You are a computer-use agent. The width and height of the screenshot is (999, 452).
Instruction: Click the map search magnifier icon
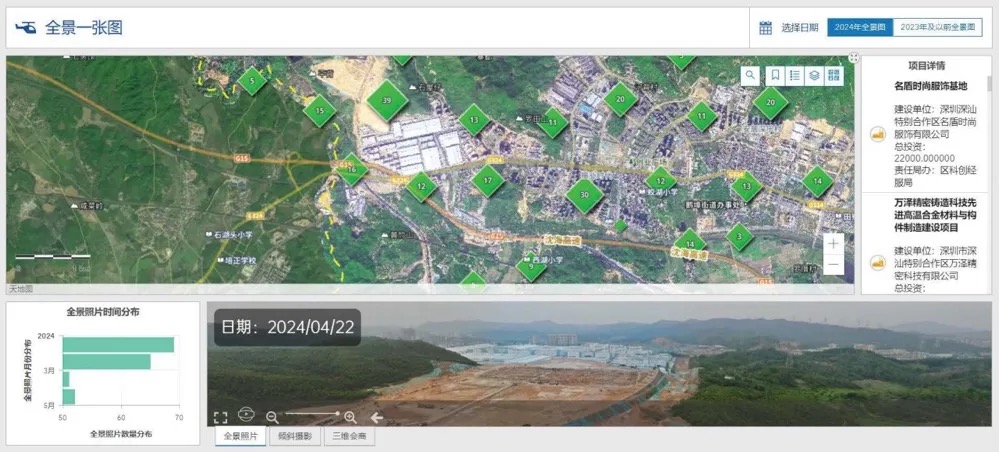[x=750, y=76]
